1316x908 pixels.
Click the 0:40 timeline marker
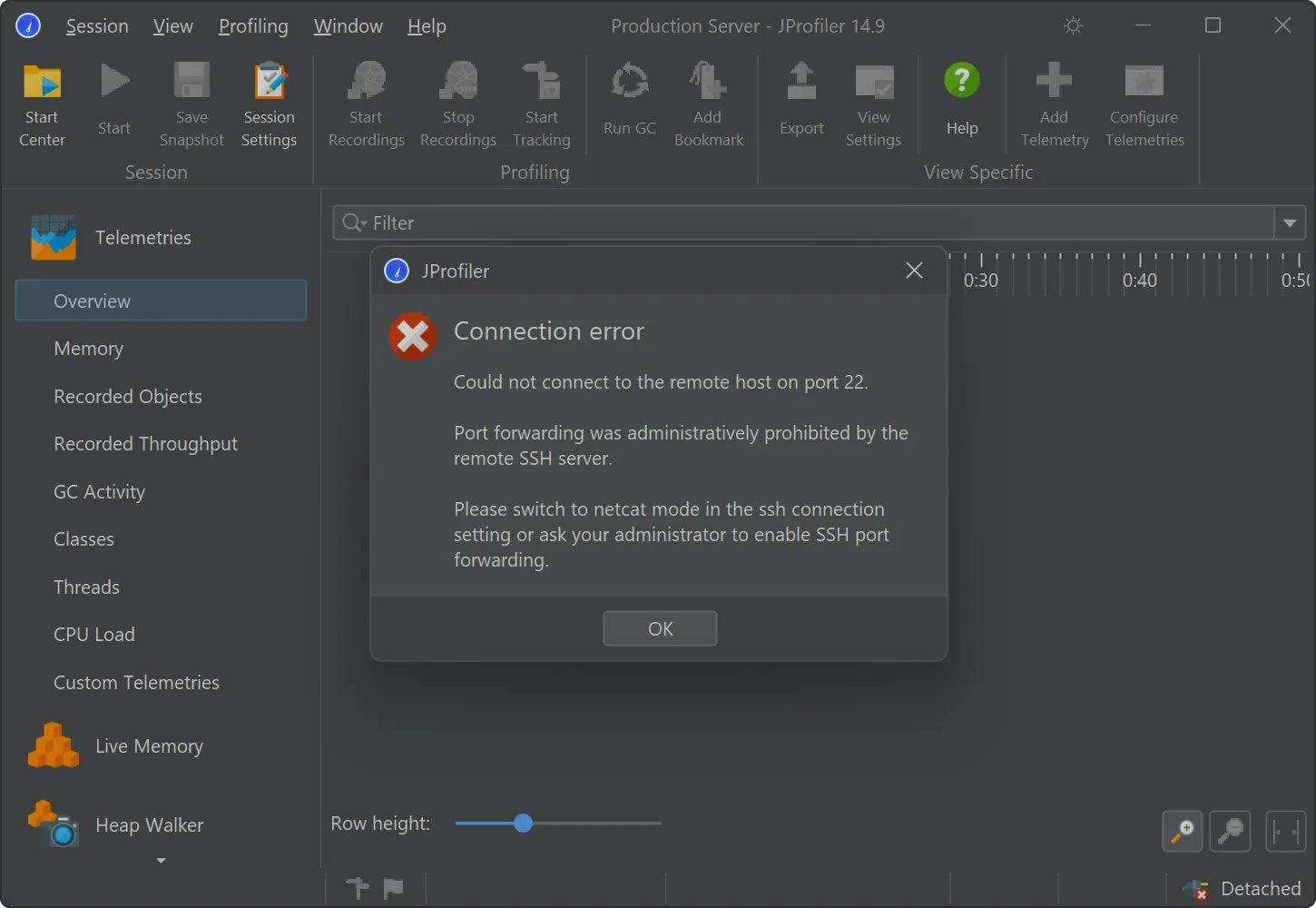coord(1140,281)
